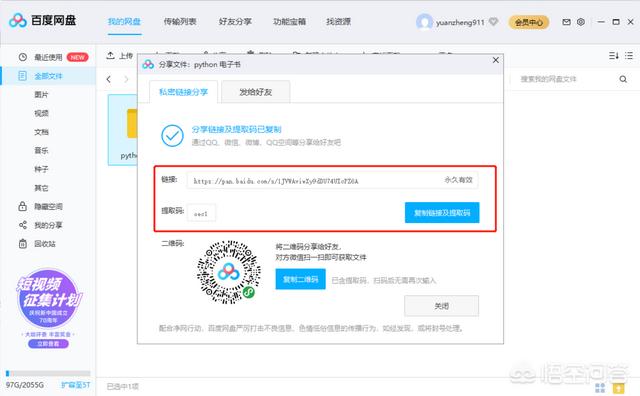Open the short video promotion banner

pyautogui.click(x=49, y=309)
